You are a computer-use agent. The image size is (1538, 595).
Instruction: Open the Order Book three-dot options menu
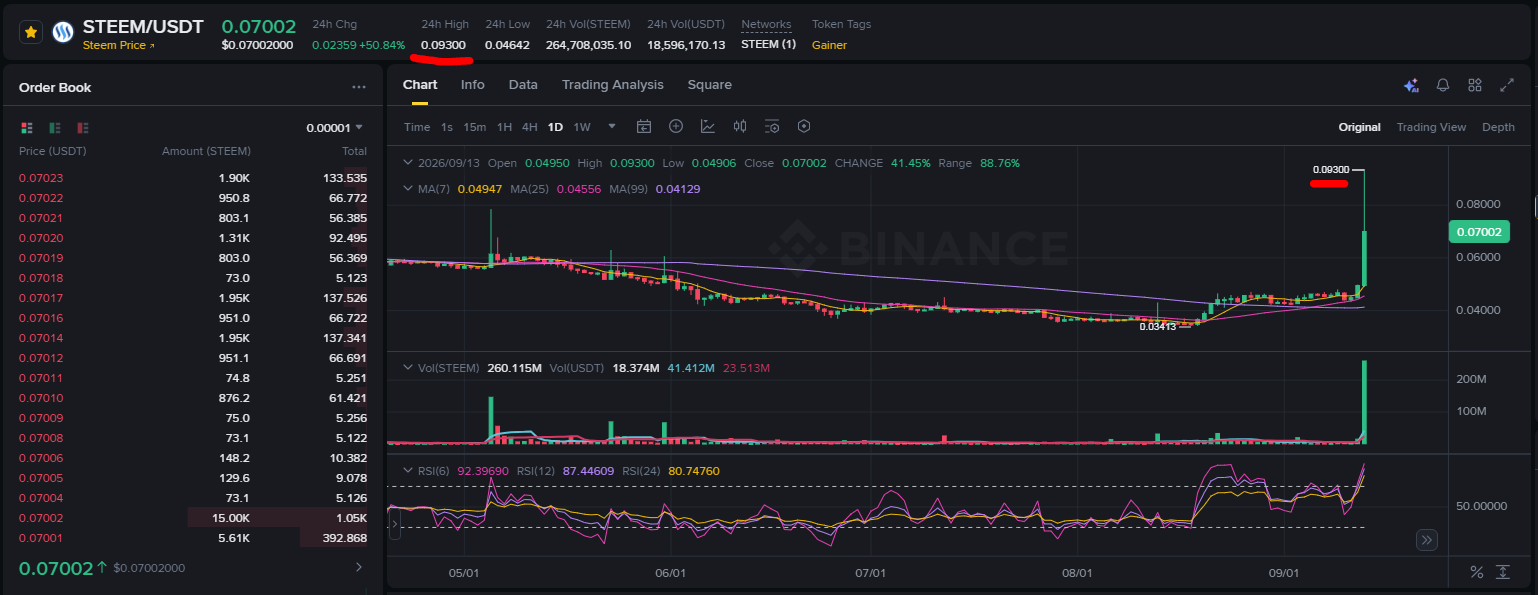359,88
